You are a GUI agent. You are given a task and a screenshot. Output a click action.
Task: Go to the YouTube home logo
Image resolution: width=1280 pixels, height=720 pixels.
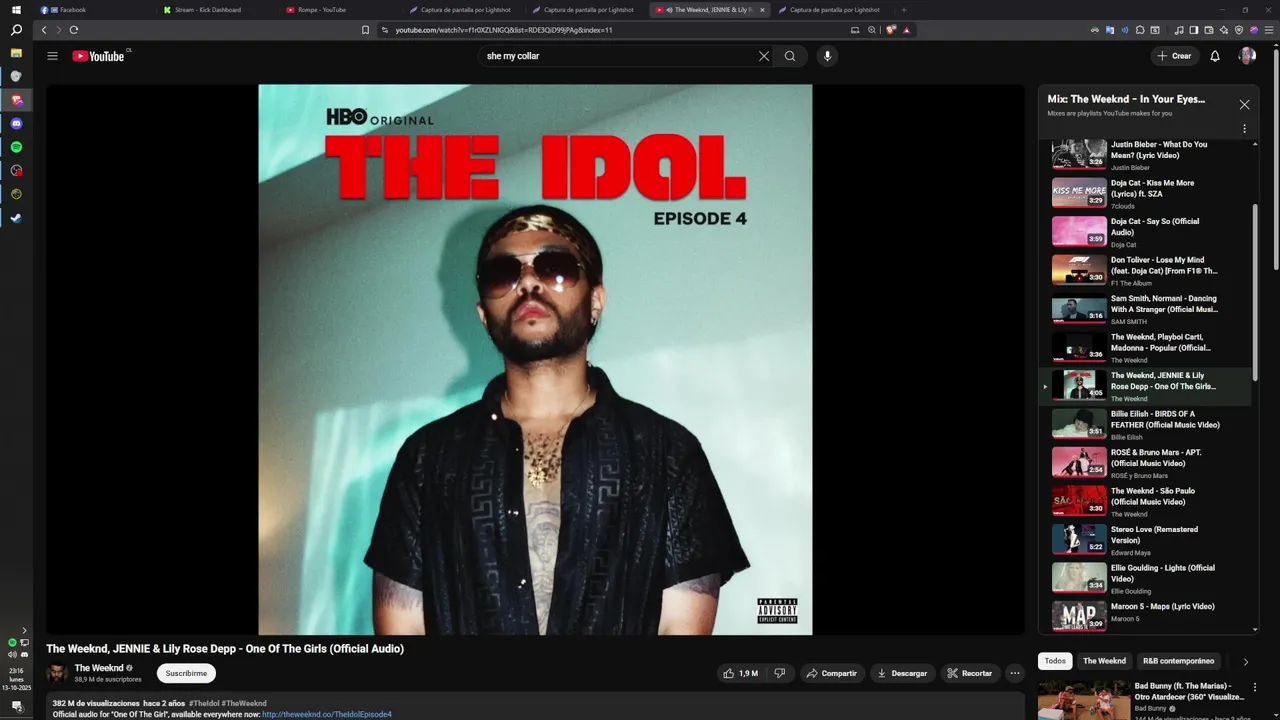[98, 56]
